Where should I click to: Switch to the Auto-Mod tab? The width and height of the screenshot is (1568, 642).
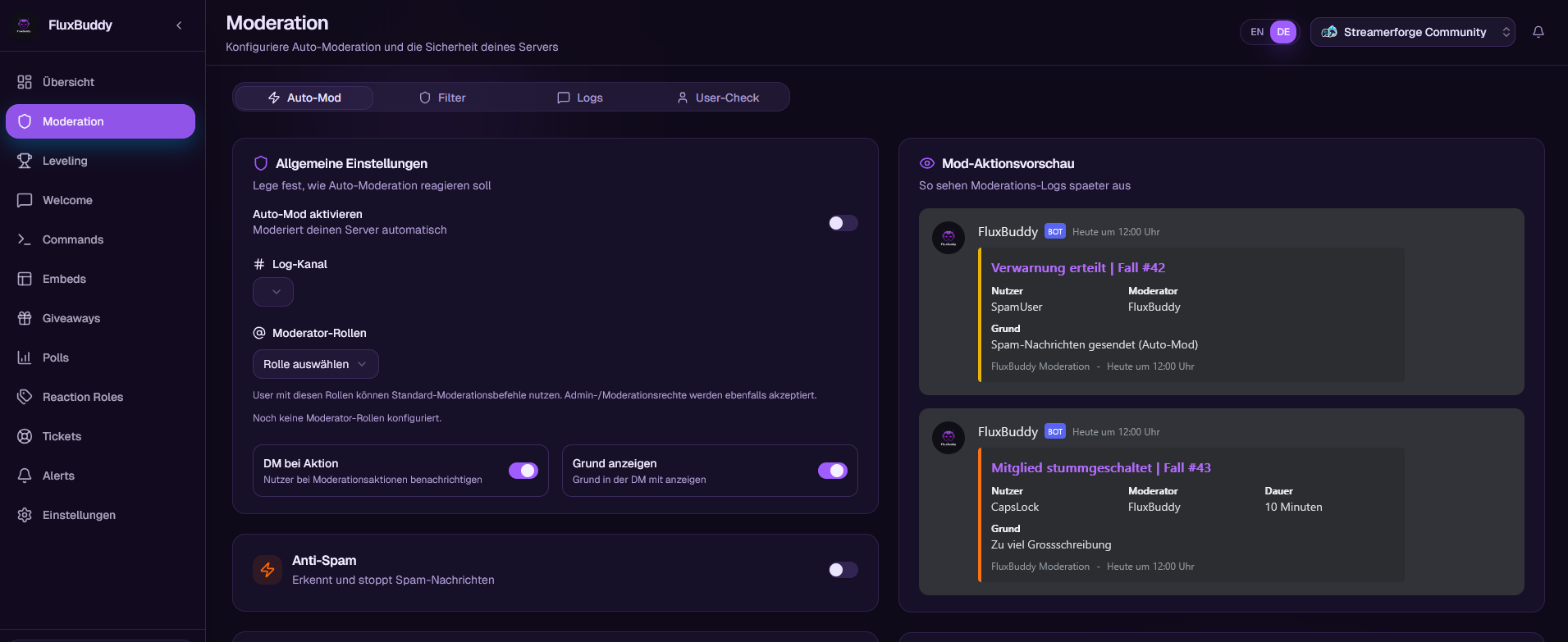pos(304,98)
